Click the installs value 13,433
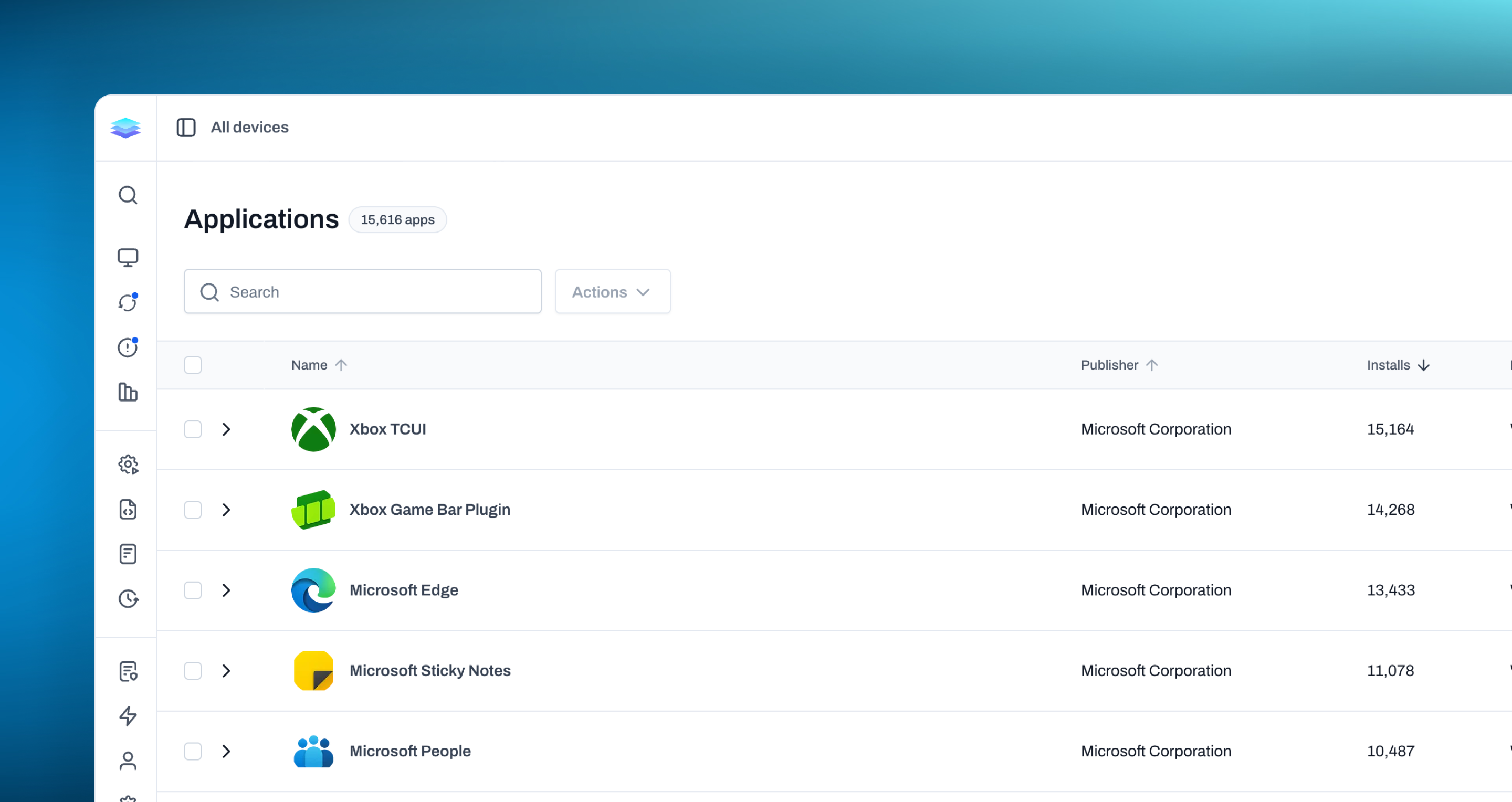Viewport: 1512px width, 802px height. [x=1391, y=590]
